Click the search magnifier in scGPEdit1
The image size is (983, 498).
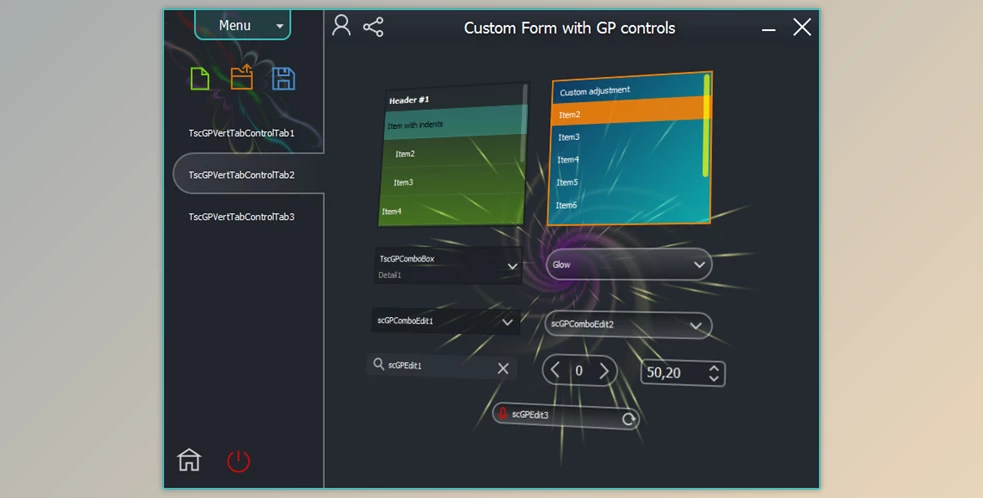pyautogui.click(x=378, y=364)
